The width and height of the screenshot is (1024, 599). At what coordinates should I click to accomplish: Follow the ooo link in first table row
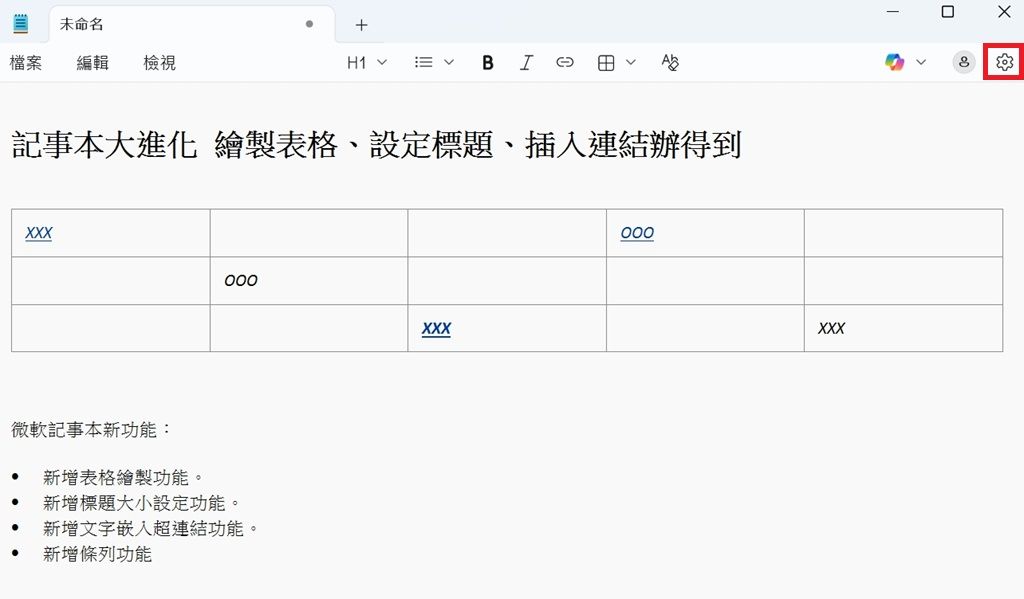point(637,233)
